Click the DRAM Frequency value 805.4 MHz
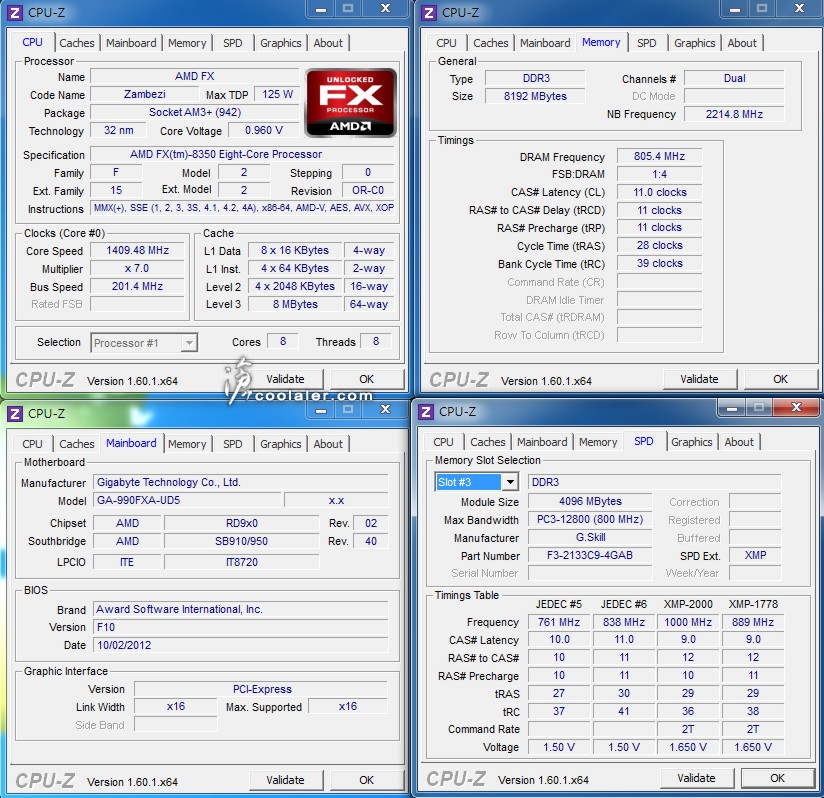This screenshot has width=824, height=798. [659, 157]
